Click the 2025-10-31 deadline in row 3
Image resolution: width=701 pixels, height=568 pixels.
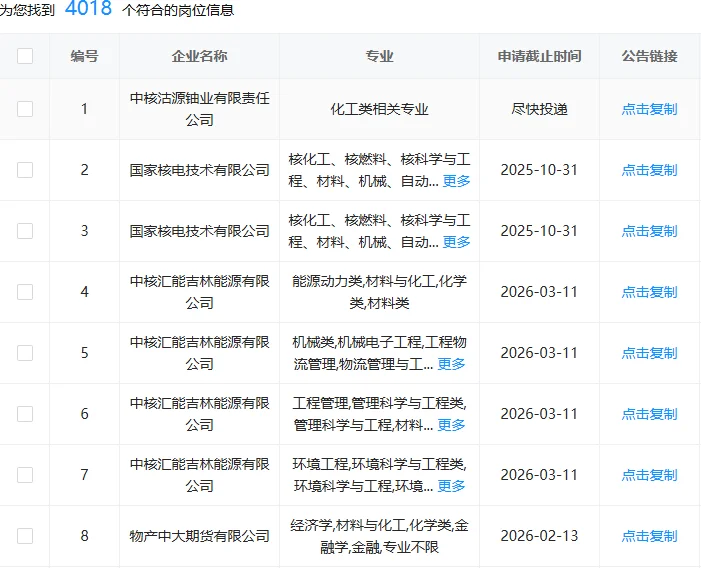point(539,231)
